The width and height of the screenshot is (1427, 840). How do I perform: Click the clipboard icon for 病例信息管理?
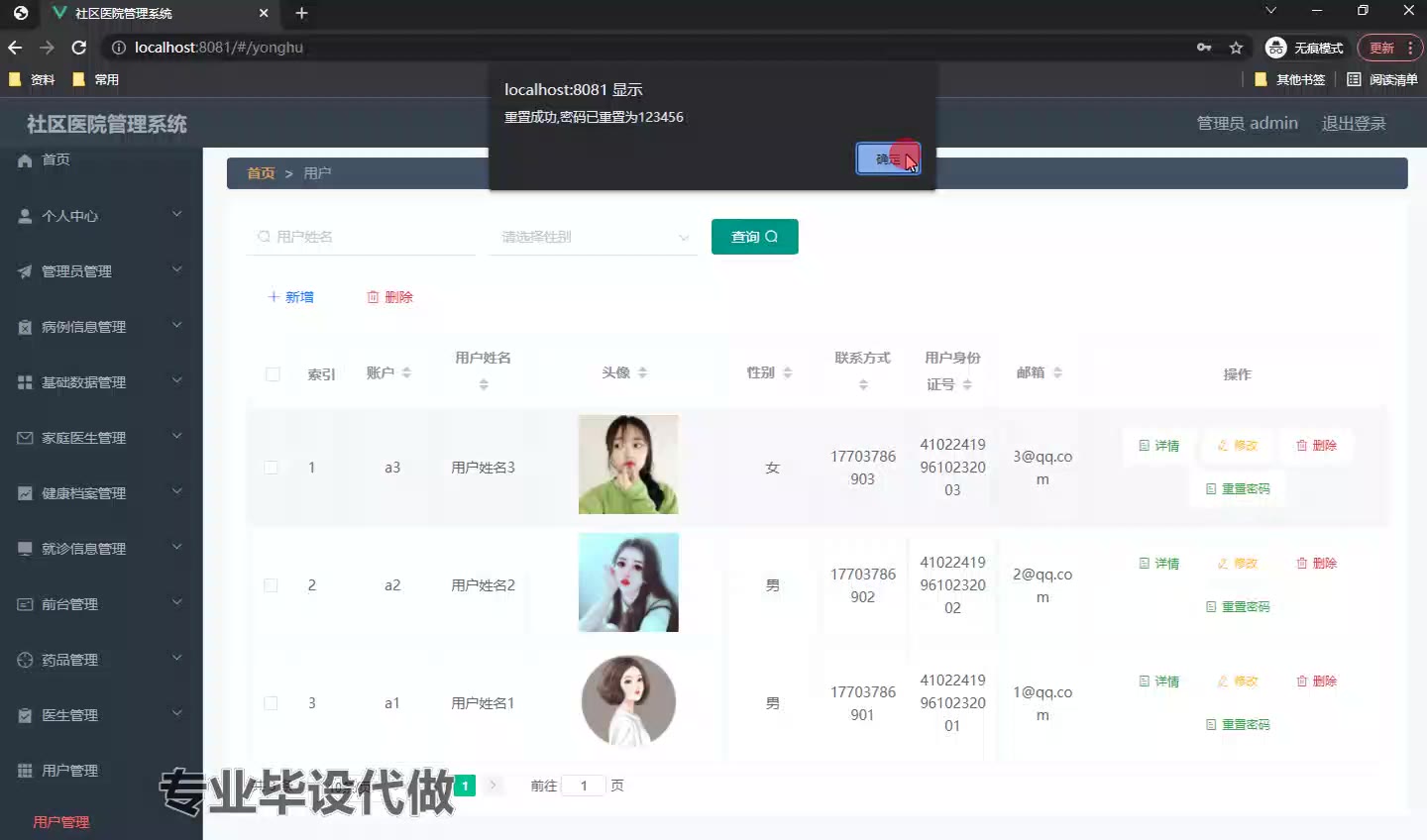[x=25, y=327]
